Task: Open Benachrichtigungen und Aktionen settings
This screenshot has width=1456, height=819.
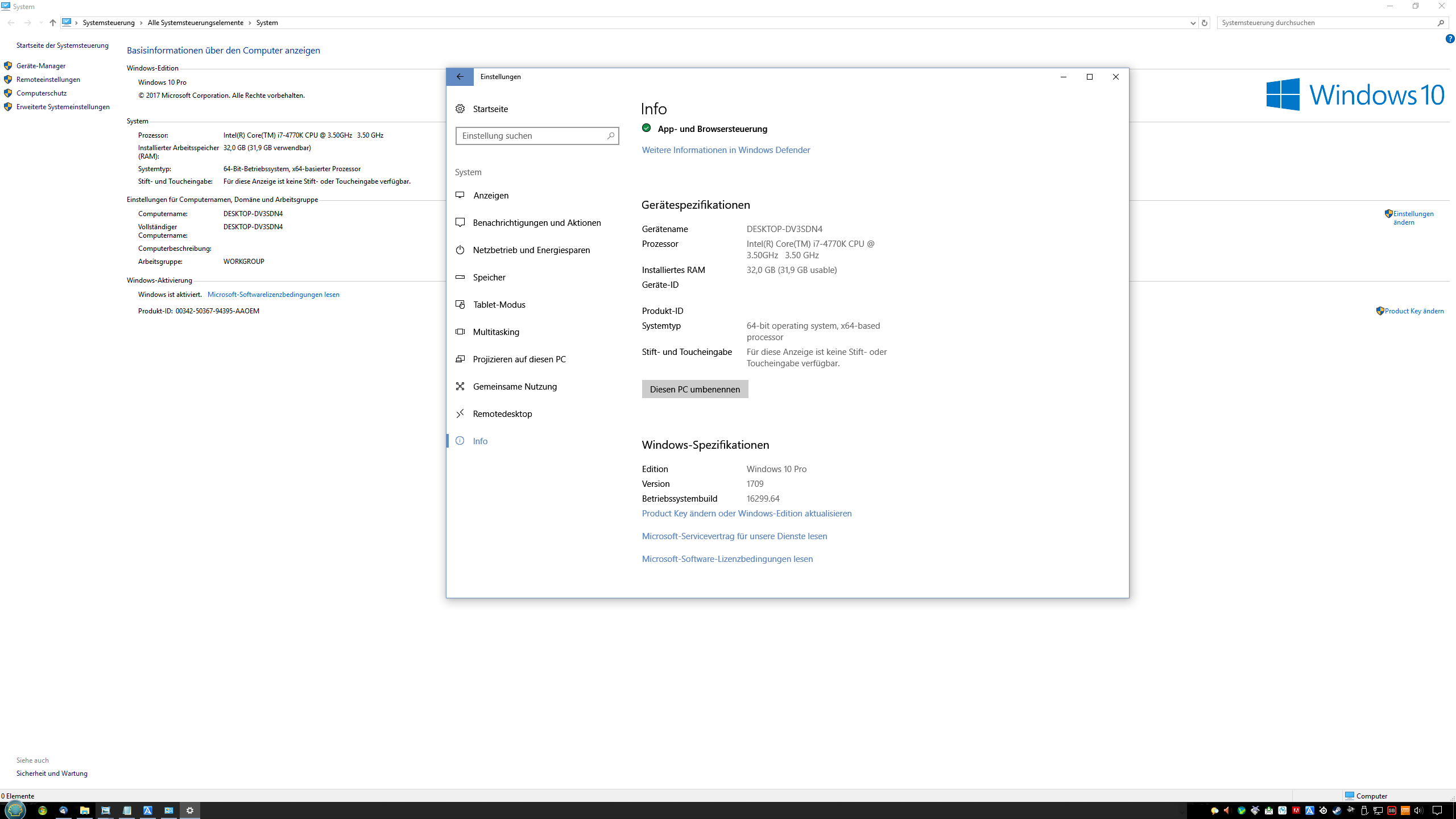Action: 528,222
